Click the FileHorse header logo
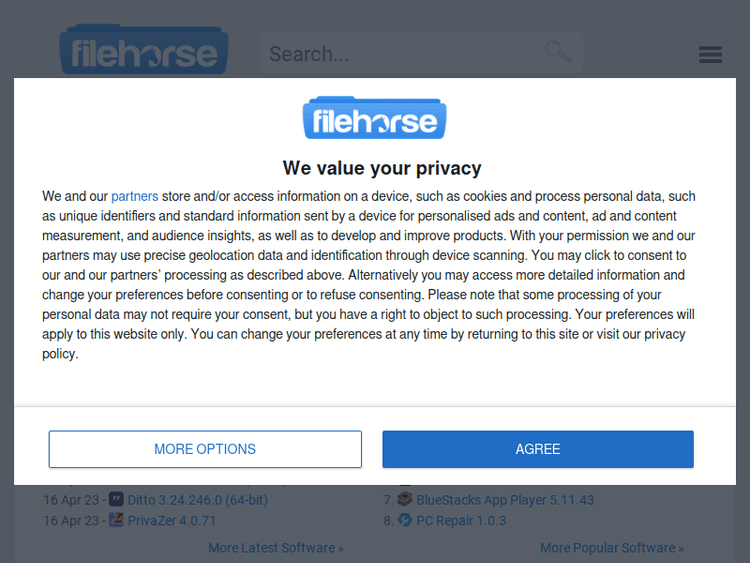This screenshot has height=563, width=750. click(144, 52)
